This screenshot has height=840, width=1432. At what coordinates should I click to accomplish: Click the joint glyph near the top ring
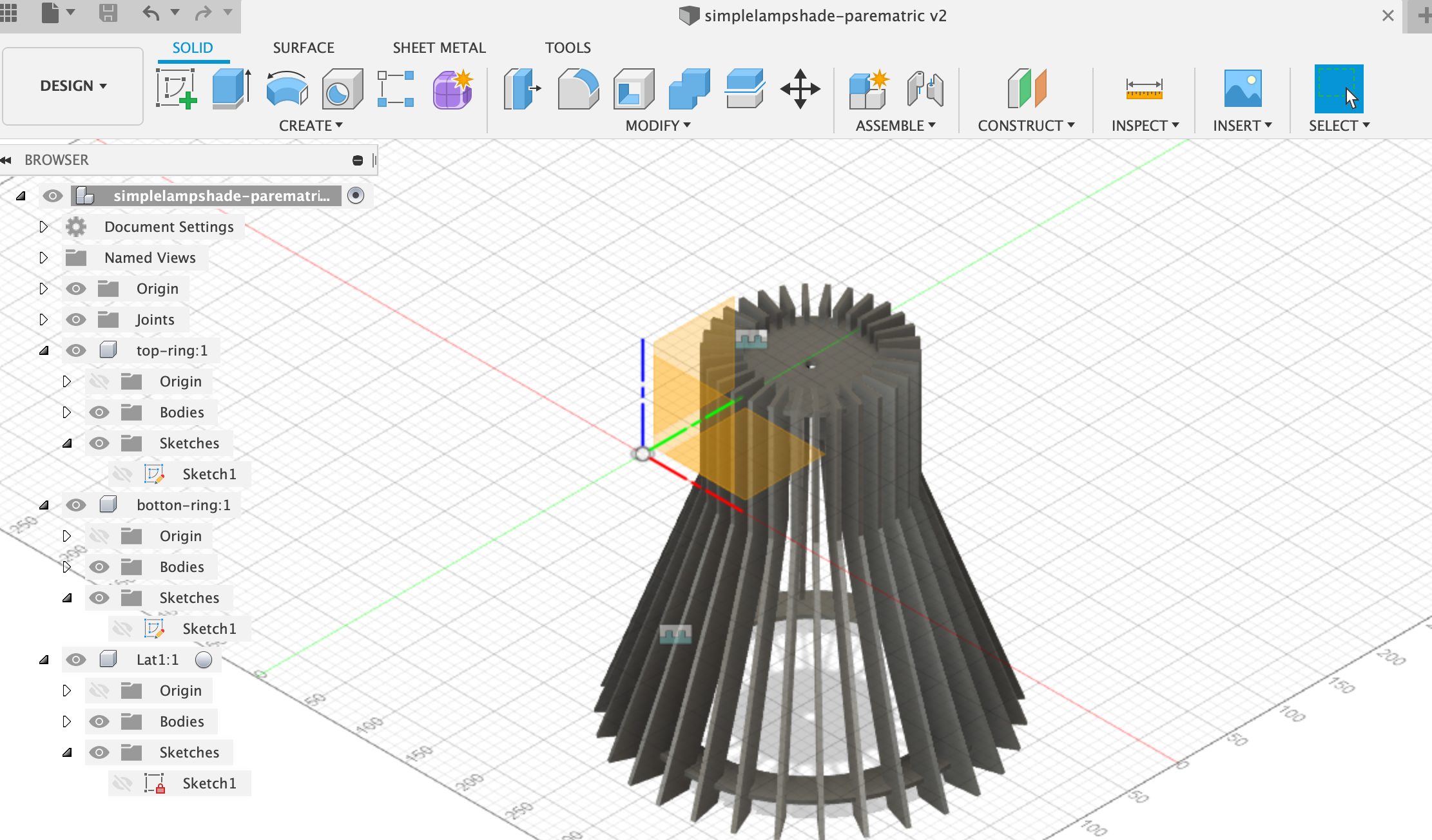[751, 339]
